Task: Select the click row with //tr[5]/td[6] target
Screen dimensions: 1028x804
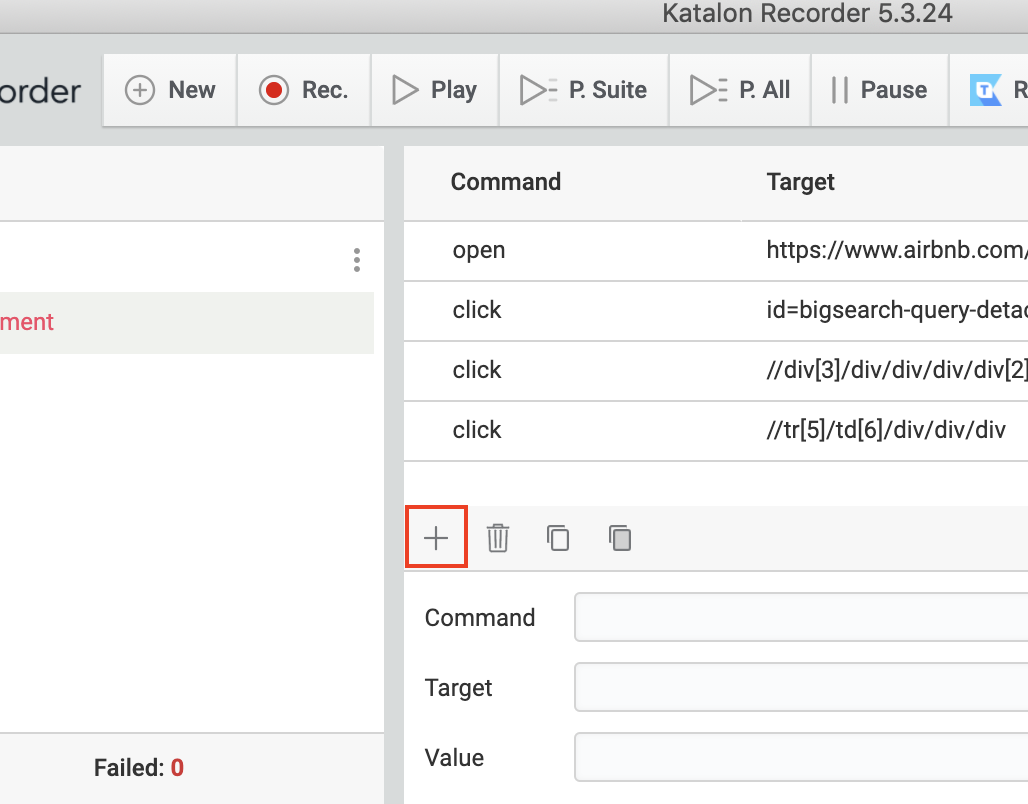Action: coord(716,431)
